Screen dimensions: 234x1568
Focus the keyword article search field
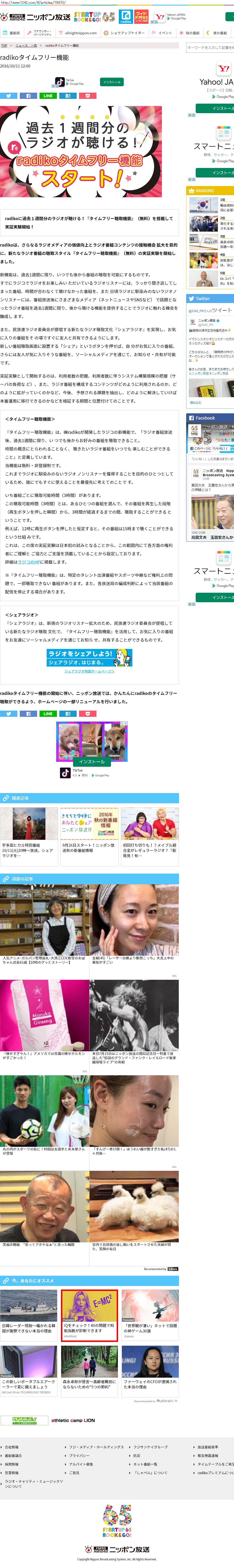pos(210,47)
